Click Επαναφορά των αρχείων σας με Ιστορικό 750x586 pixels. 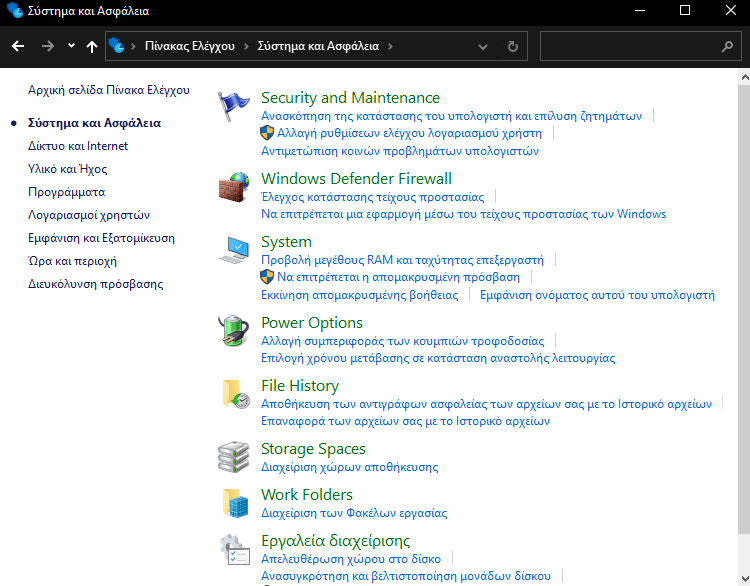pyautogui.click(x=406, y=421)
